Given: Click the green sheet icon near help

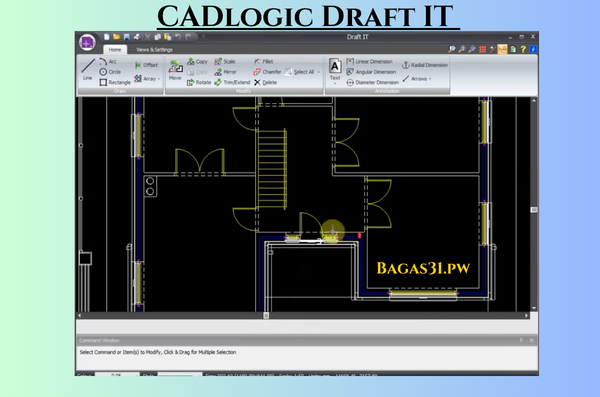Looking at the screenshot, I should tap(513, 49).
